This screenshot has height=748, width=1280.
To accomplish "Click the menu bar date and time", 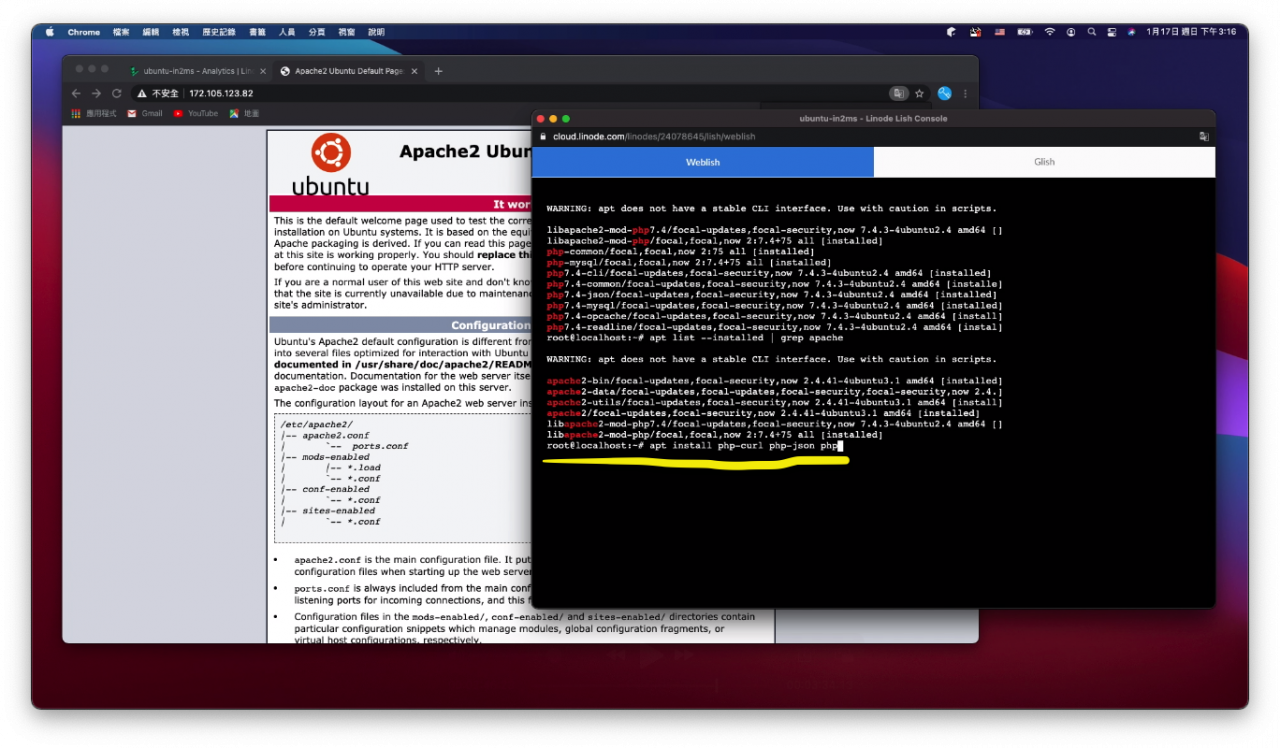I will 1191,32.
